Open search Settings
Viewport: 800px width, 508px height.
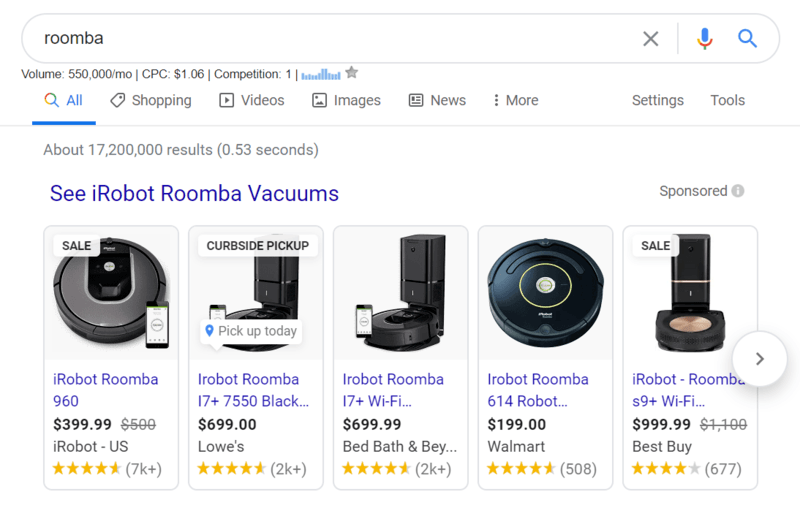tap(658, 100)
